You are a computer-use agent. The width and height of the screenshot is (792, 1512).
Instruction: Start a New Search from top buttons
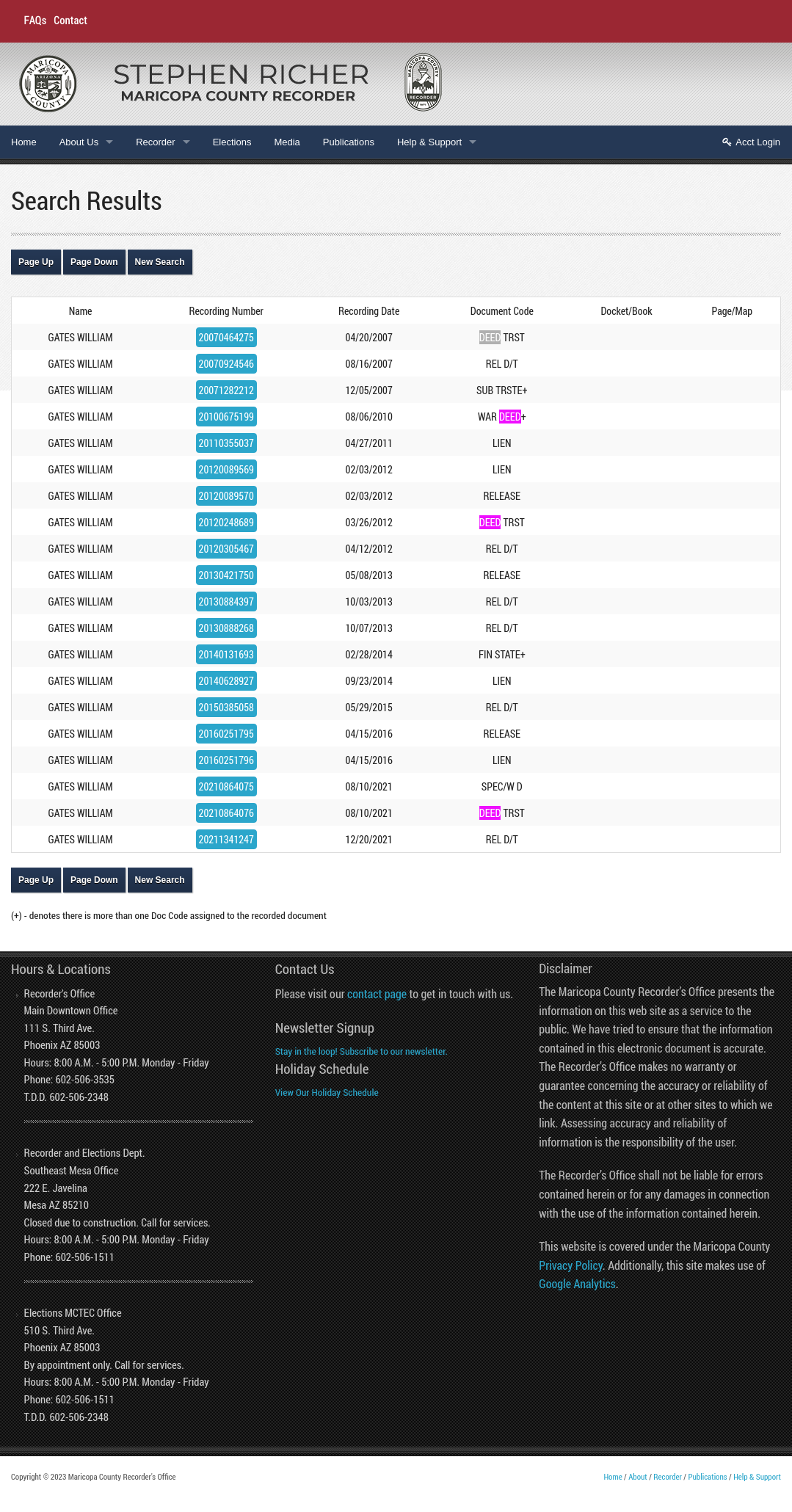click(x=159, y=262)
